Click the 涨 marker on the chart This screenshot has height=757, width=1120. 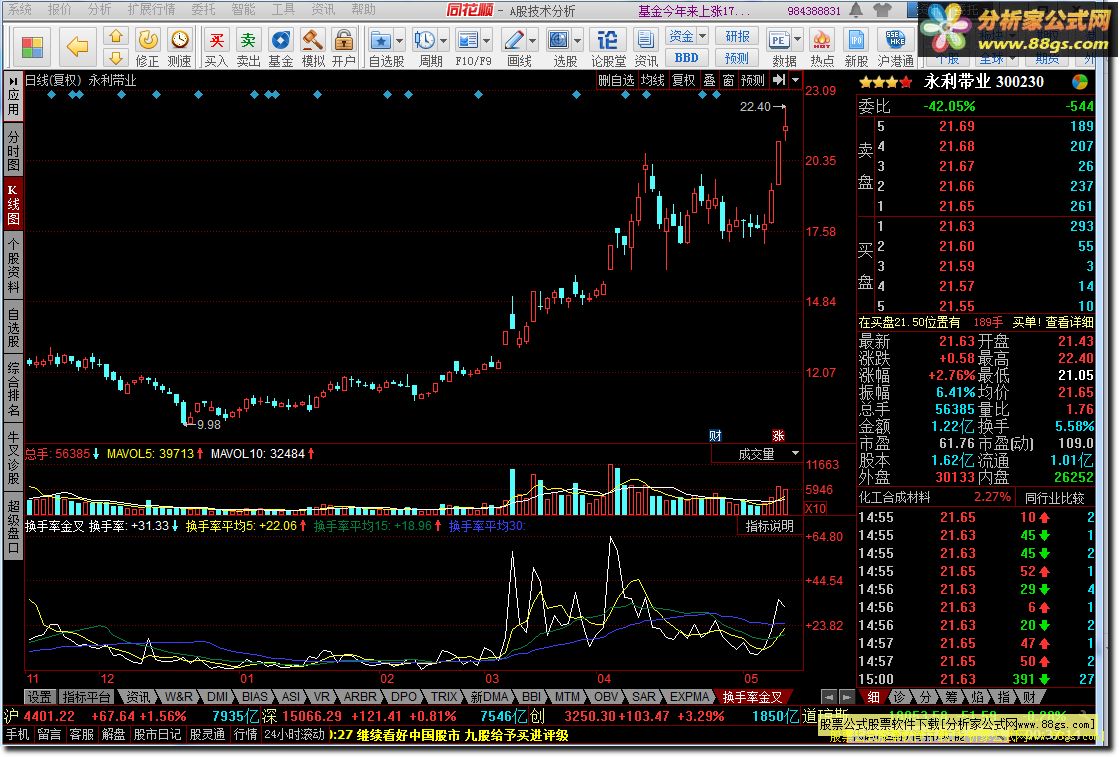click(x=779, y=436)
